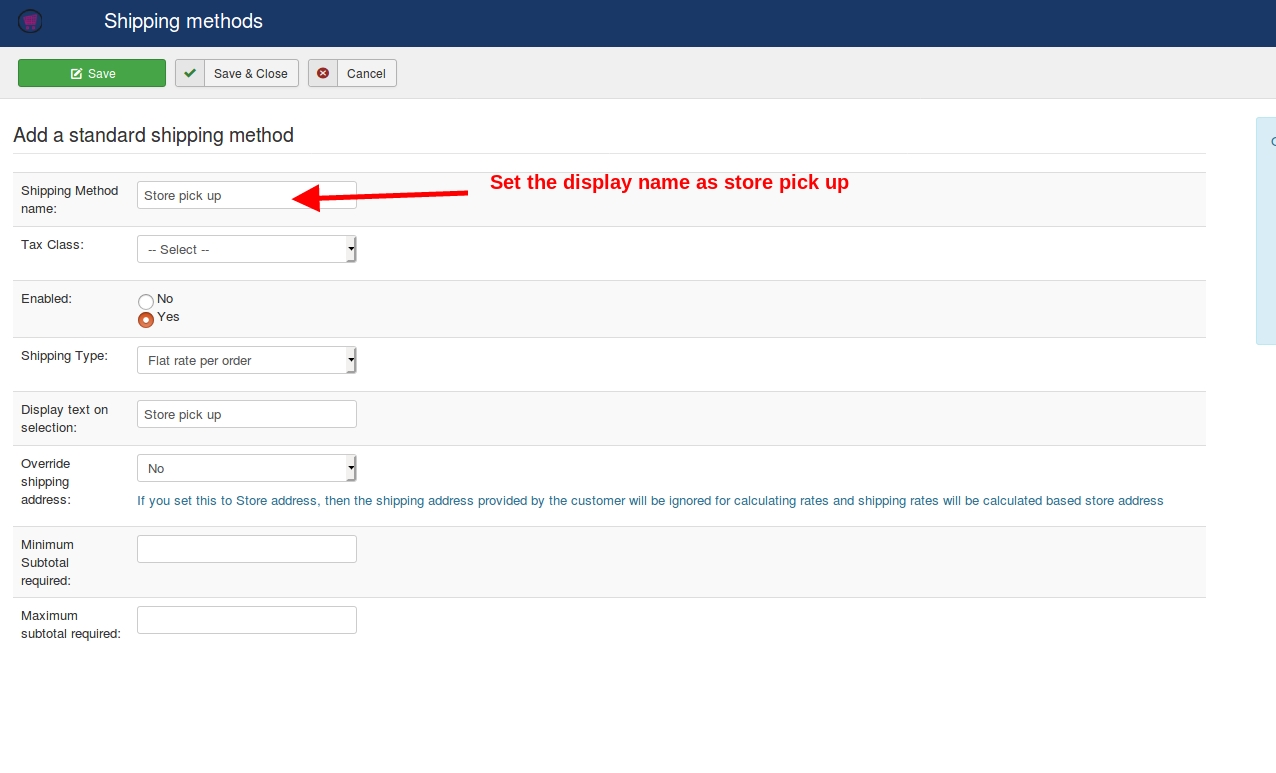Click the J2Store cart logo icon
1276x773 pixels.
[x=30, y=21]
